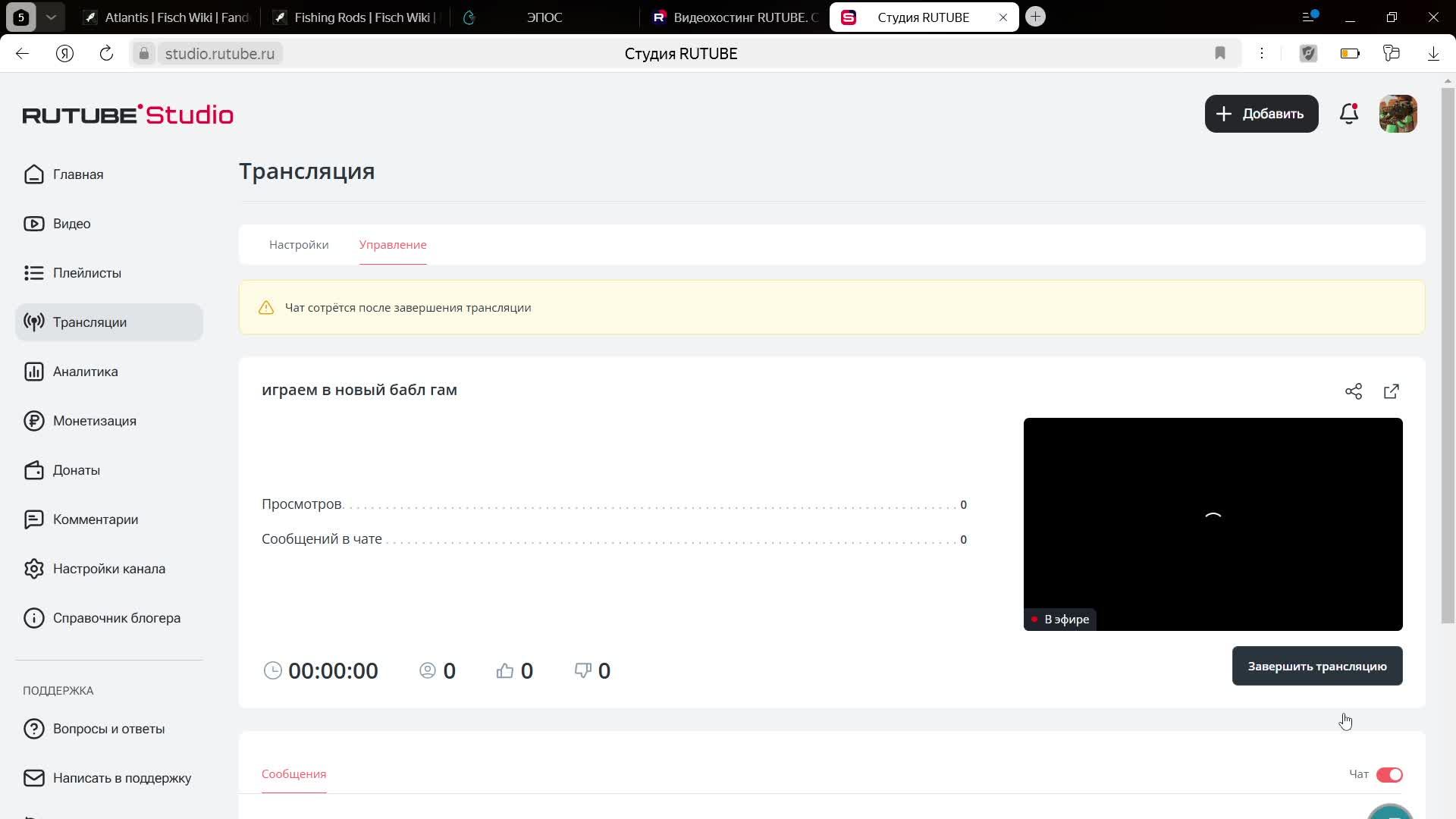Screen dimensions: 1456x819
Task: Click the share icon for the broadcast
Action: tap(1354, 391)
